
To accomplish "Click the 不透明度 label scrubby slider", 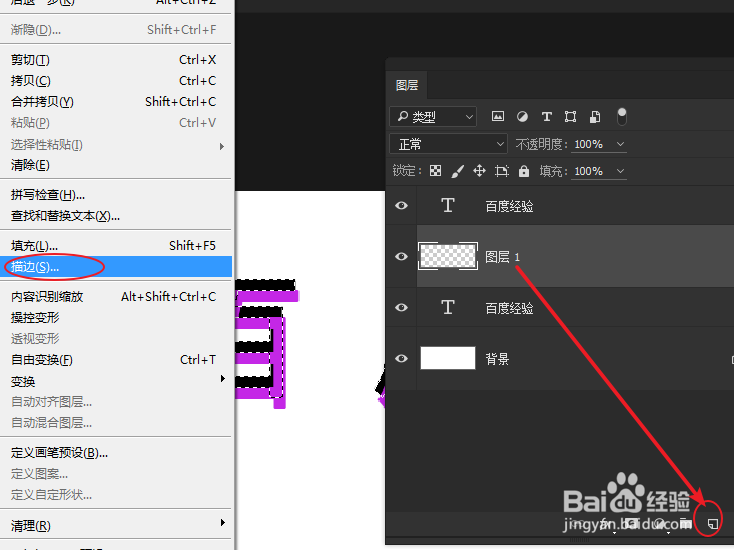I will tap(541, 144).
